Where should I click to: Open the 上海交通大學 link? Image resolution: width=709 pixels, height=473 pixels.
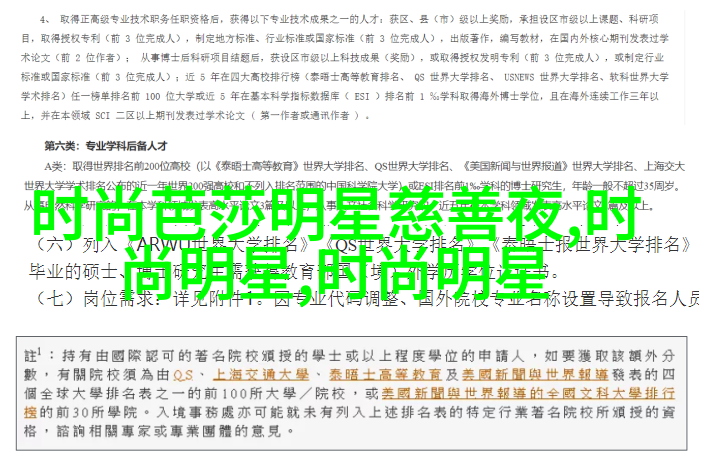[x=261, y=375]
